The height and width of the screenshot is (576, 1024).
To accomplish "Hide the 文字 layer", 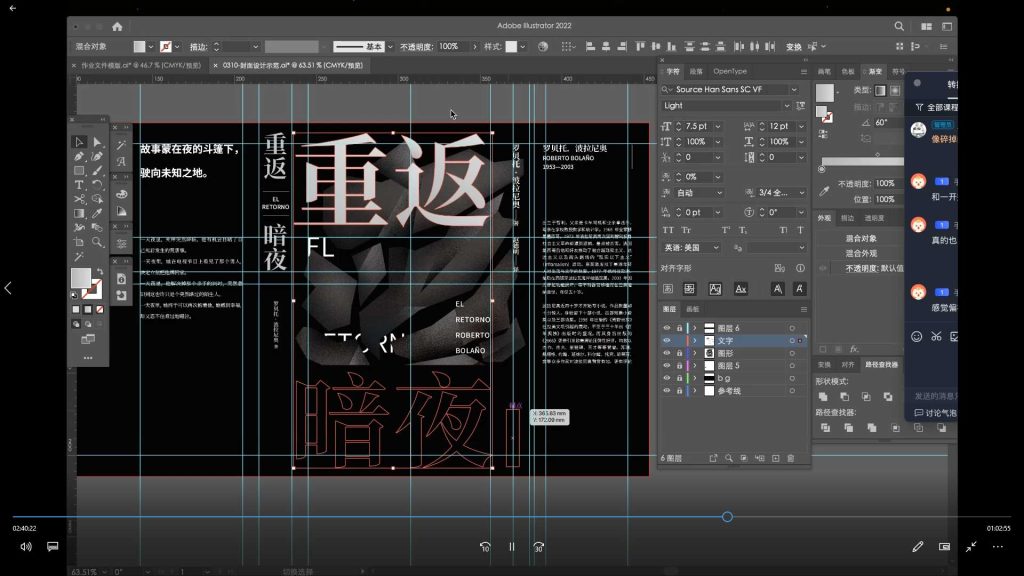I will coord(665,340).
